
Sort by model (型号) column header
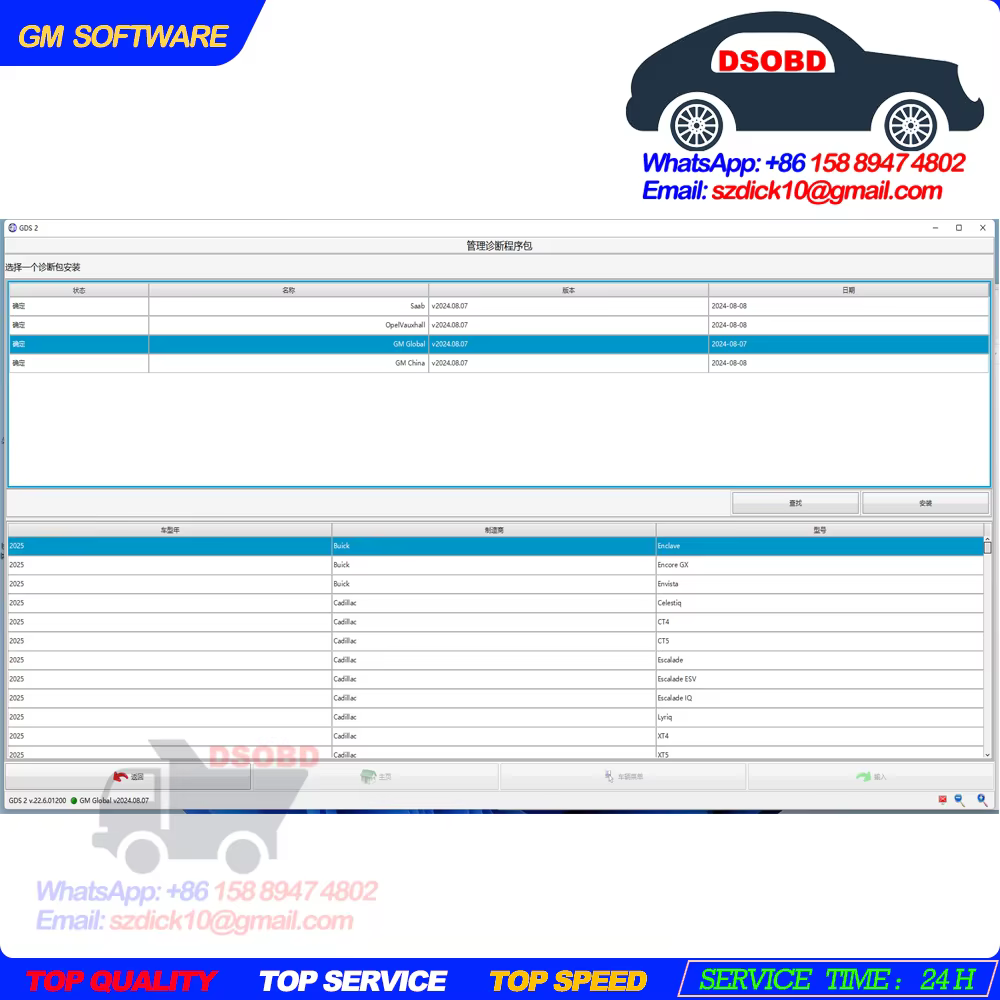coord(820,530)
